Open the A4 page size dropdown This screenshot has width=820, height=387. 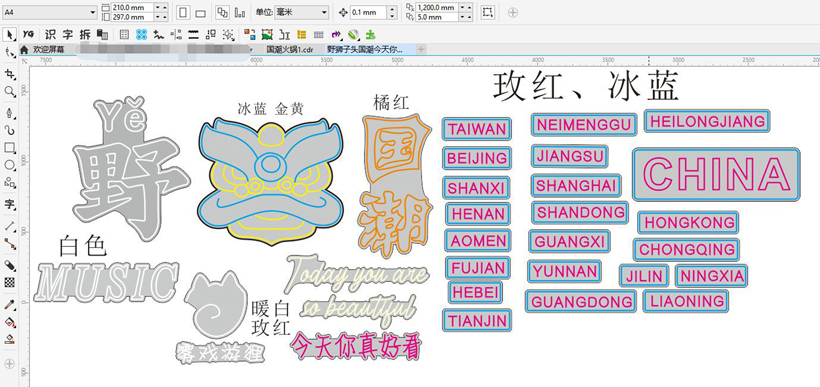pos(49,12)
